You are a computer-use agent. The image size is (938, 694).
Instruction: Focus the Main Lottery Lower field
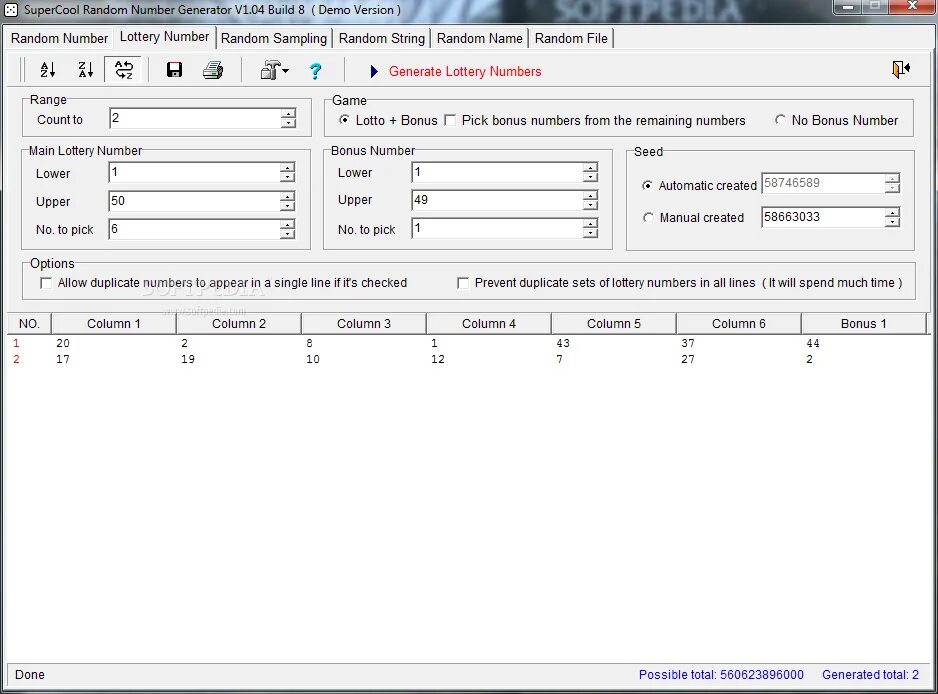[x=194, y=172]
